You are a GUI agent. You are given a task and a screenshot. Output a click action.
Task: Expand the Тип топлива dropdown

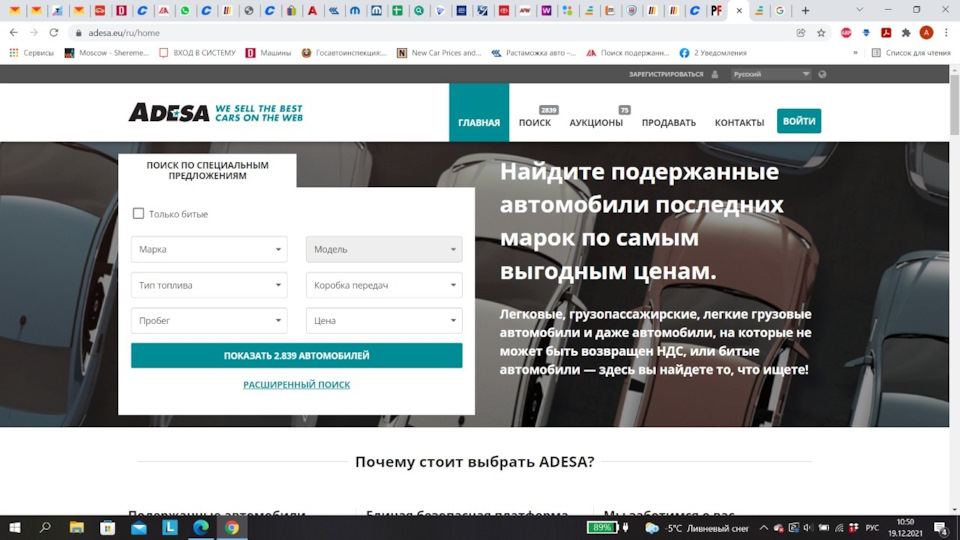point(209,285)
